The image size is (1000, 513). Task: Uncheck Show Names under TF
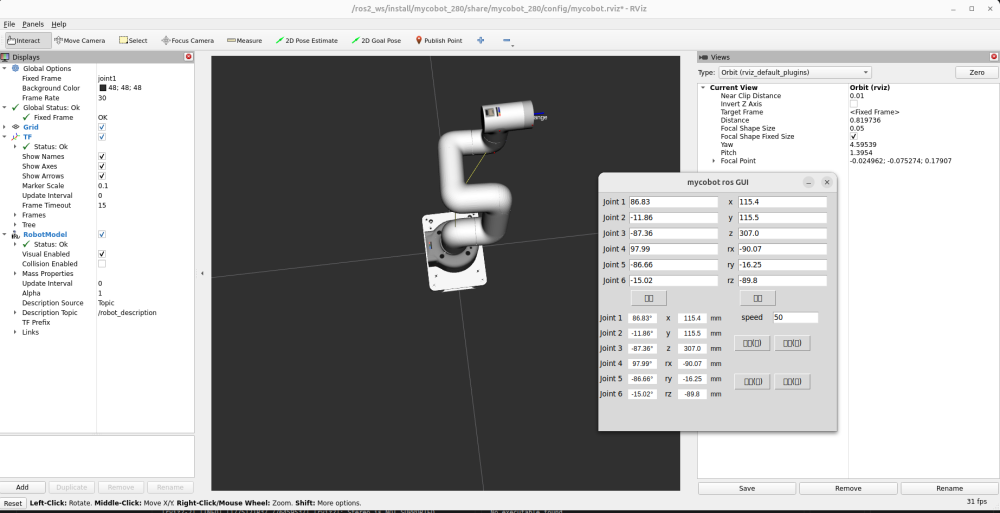[102, 156]
